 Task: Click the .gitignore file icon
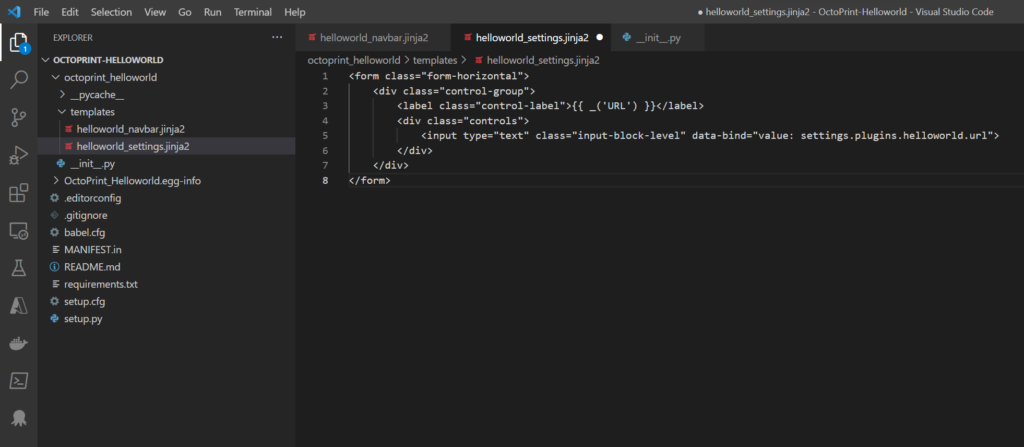tap(55, 215)
